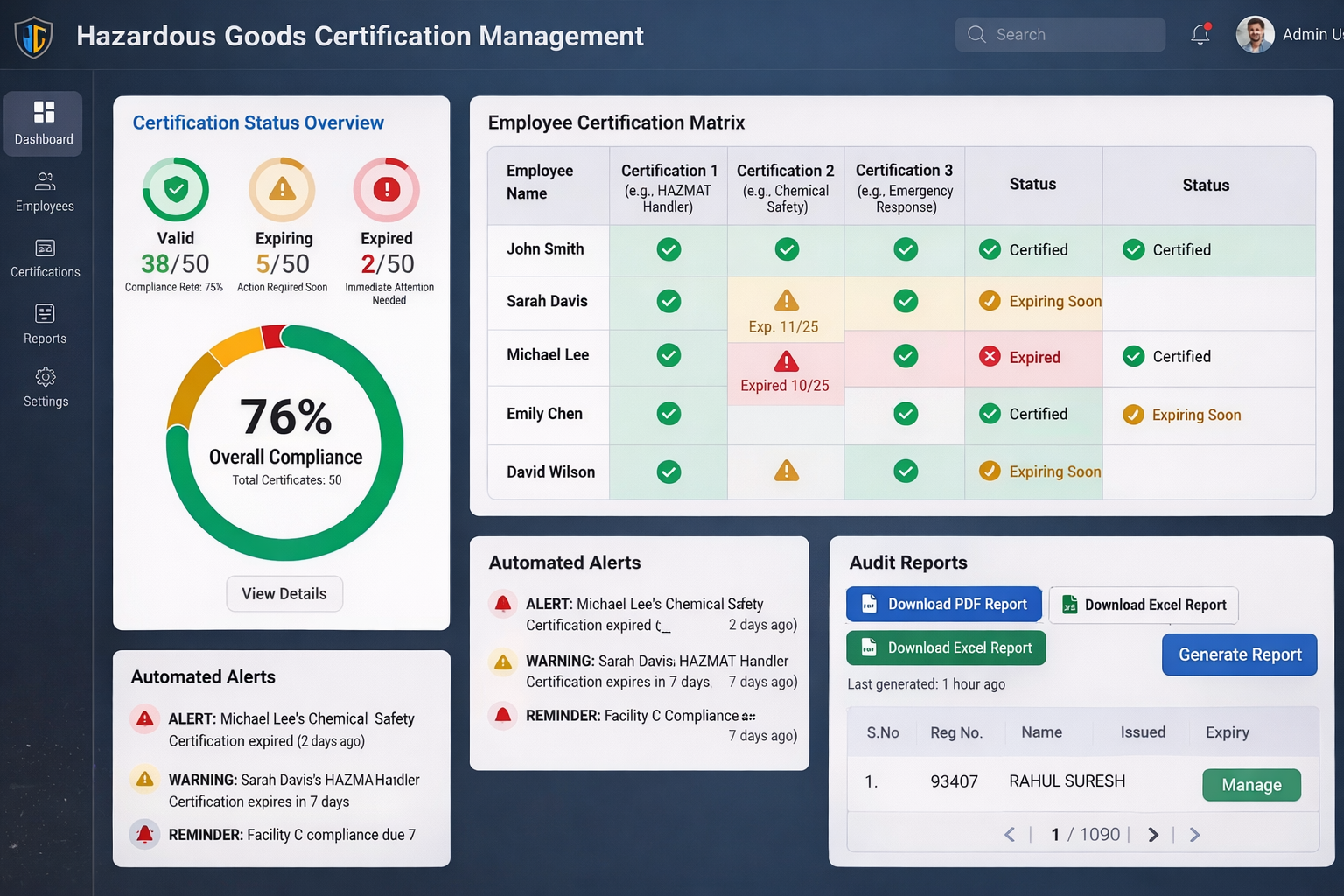Open the notifications bell

point(1200,35)
